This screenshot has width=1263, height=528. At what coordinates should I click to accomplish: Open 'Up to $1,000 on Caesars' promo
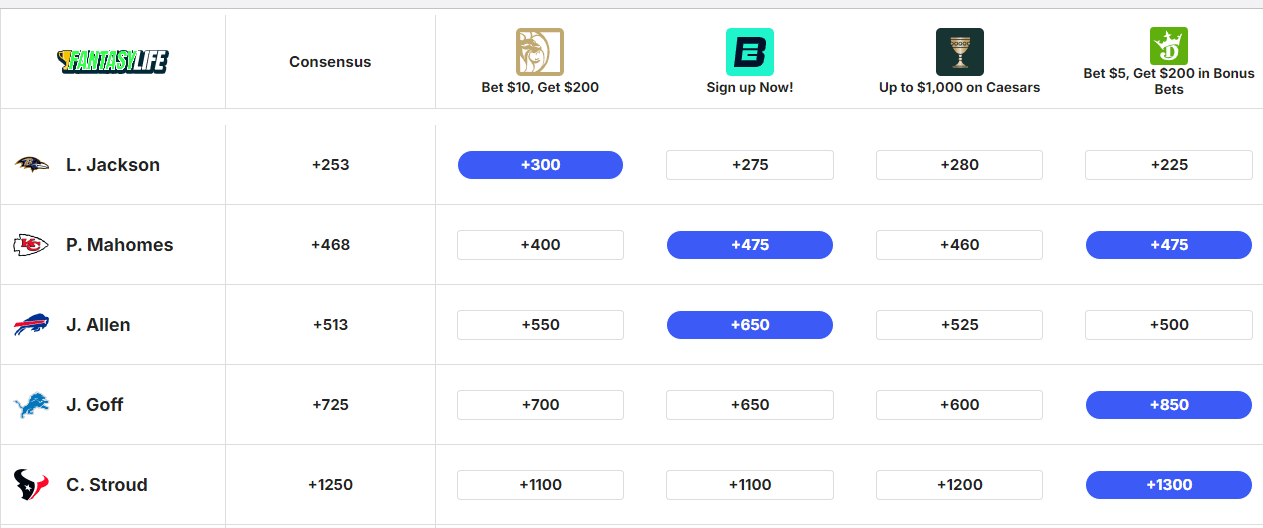coord(960,88)
